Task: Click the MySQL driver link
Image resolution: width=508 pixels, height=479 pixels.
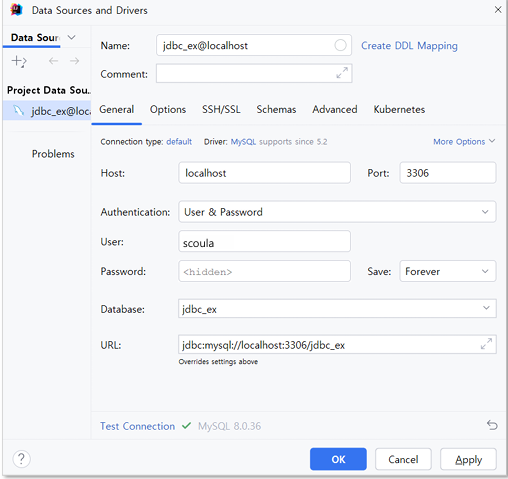Action: tap(243, 142)
